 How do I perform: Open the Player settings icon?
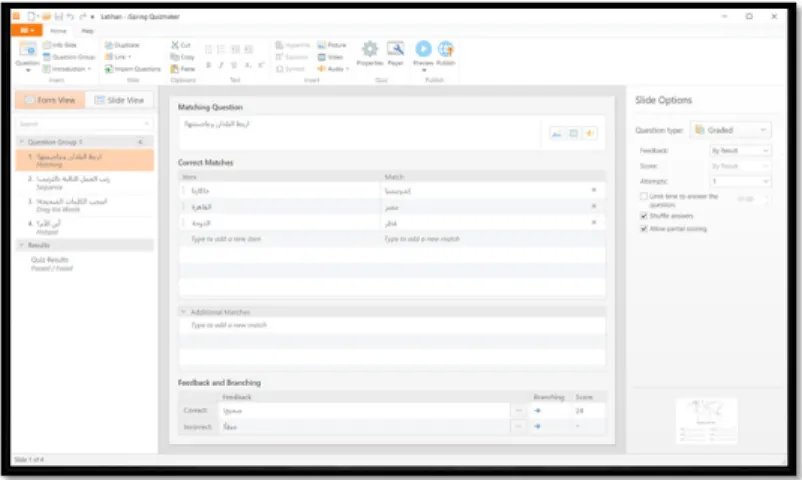coord(395,49)
